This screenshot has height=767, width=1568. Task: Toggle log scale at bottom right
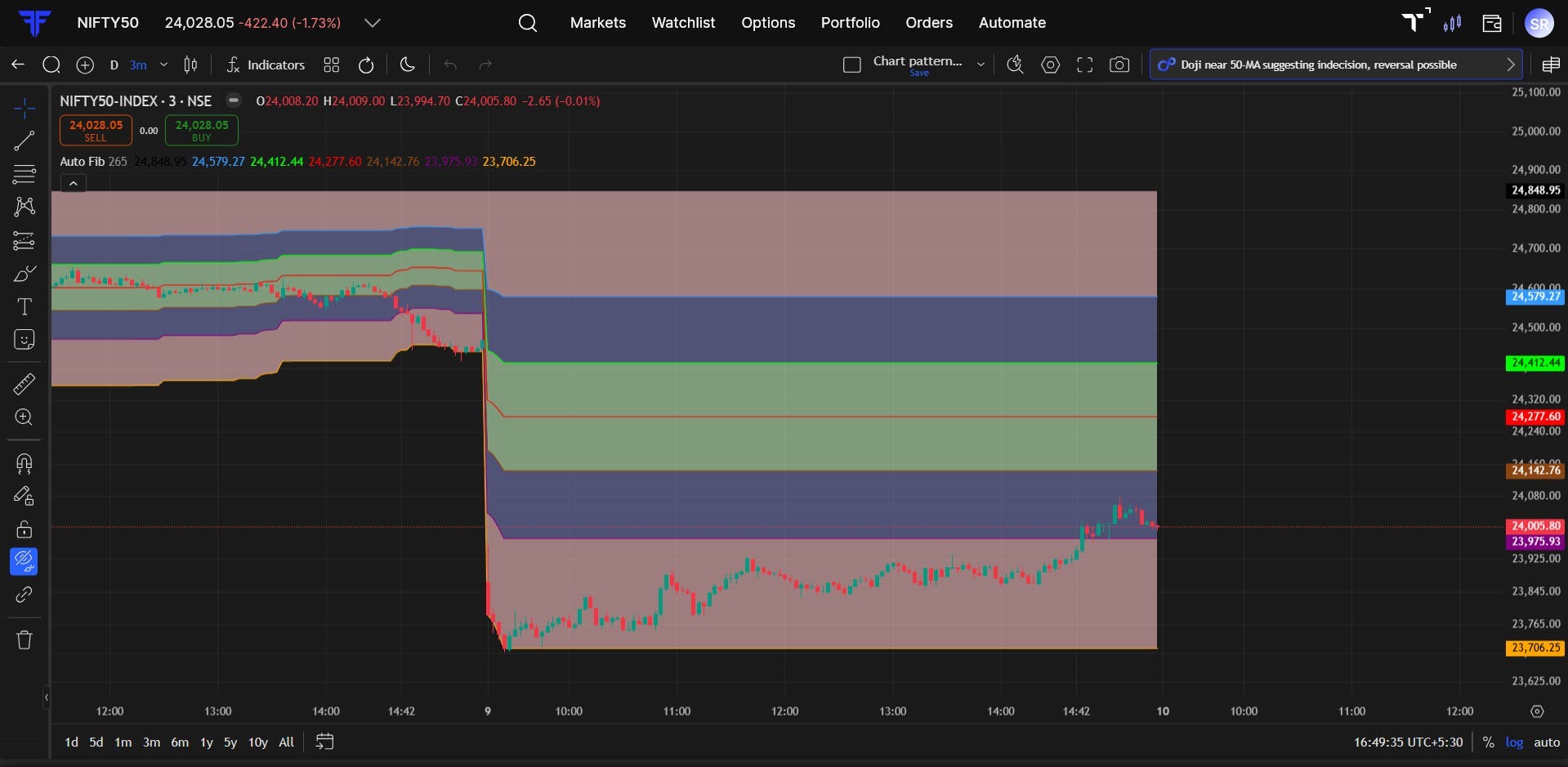[x=1514, y=742]
